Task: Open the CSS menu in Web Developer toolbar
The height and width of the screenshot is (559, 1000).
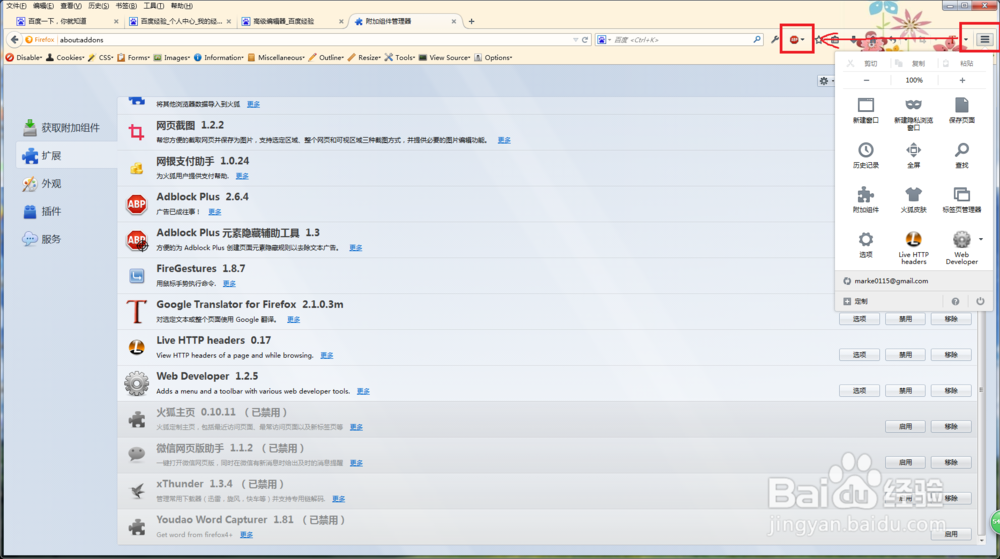Action: point(101,57)
